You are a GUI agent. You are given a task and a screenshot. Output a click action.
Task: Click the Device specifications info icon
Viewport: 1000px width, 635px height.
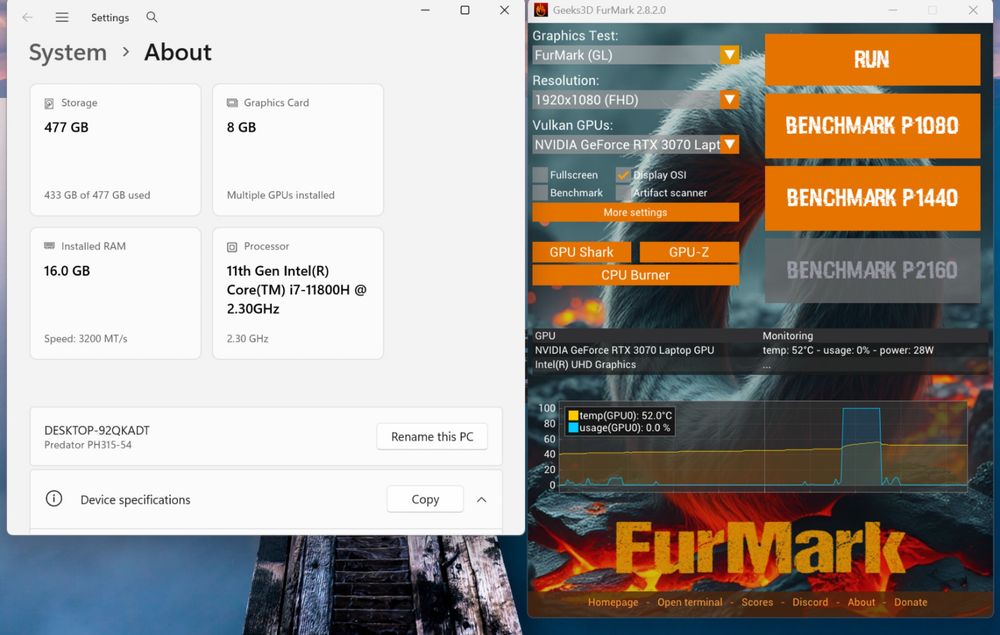click(x=54, y=499)
